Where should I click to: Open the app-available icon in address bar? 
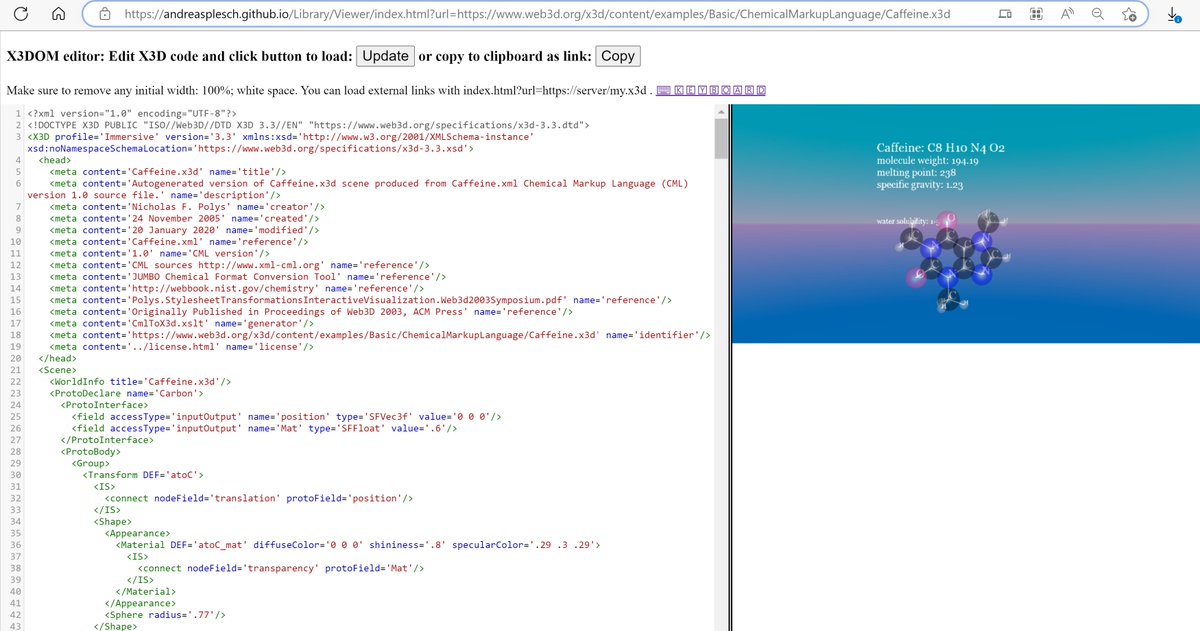(1007, 15)
